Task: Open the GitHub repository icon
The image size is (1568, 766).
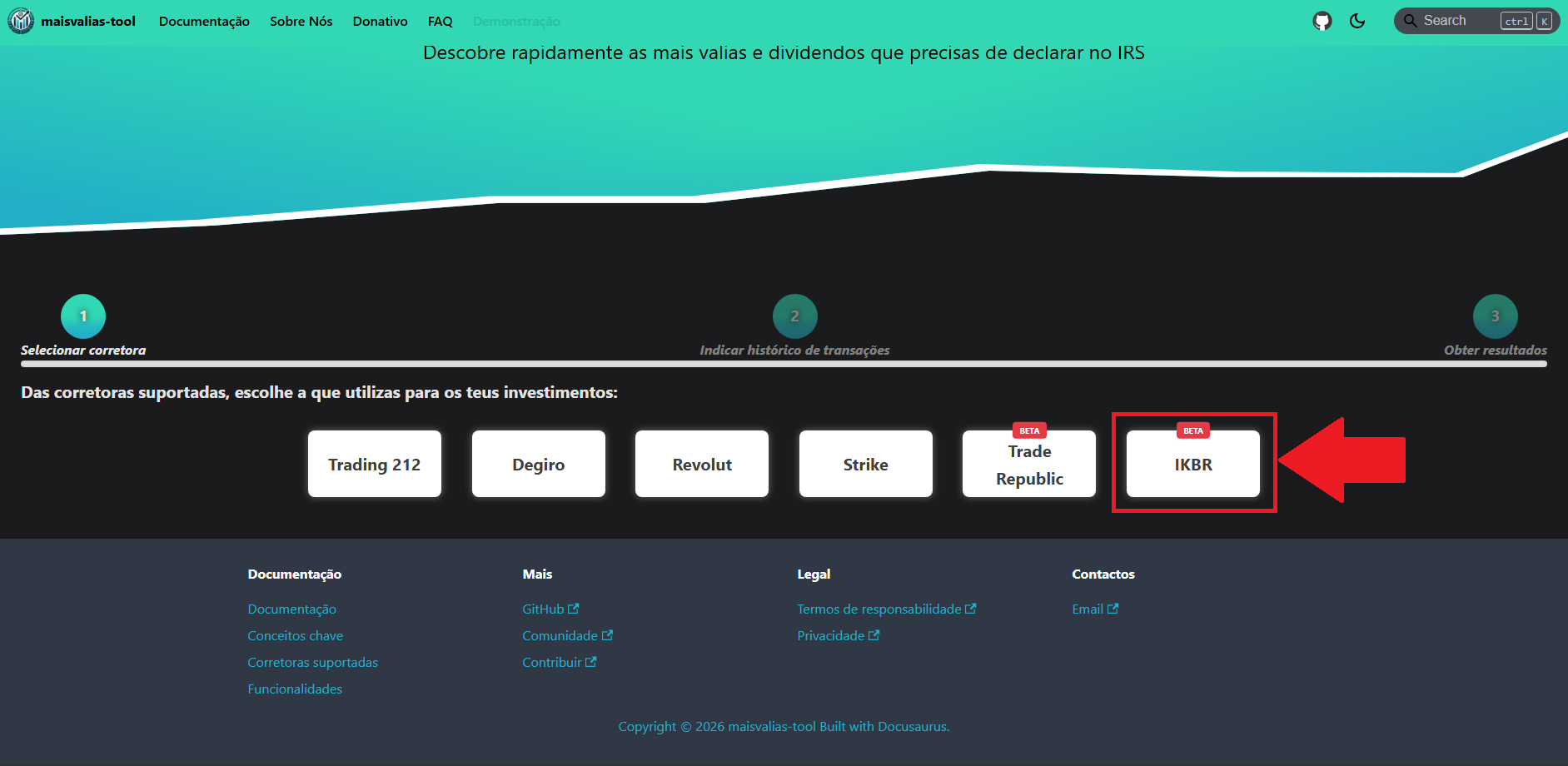Action: click(1322, 21)
